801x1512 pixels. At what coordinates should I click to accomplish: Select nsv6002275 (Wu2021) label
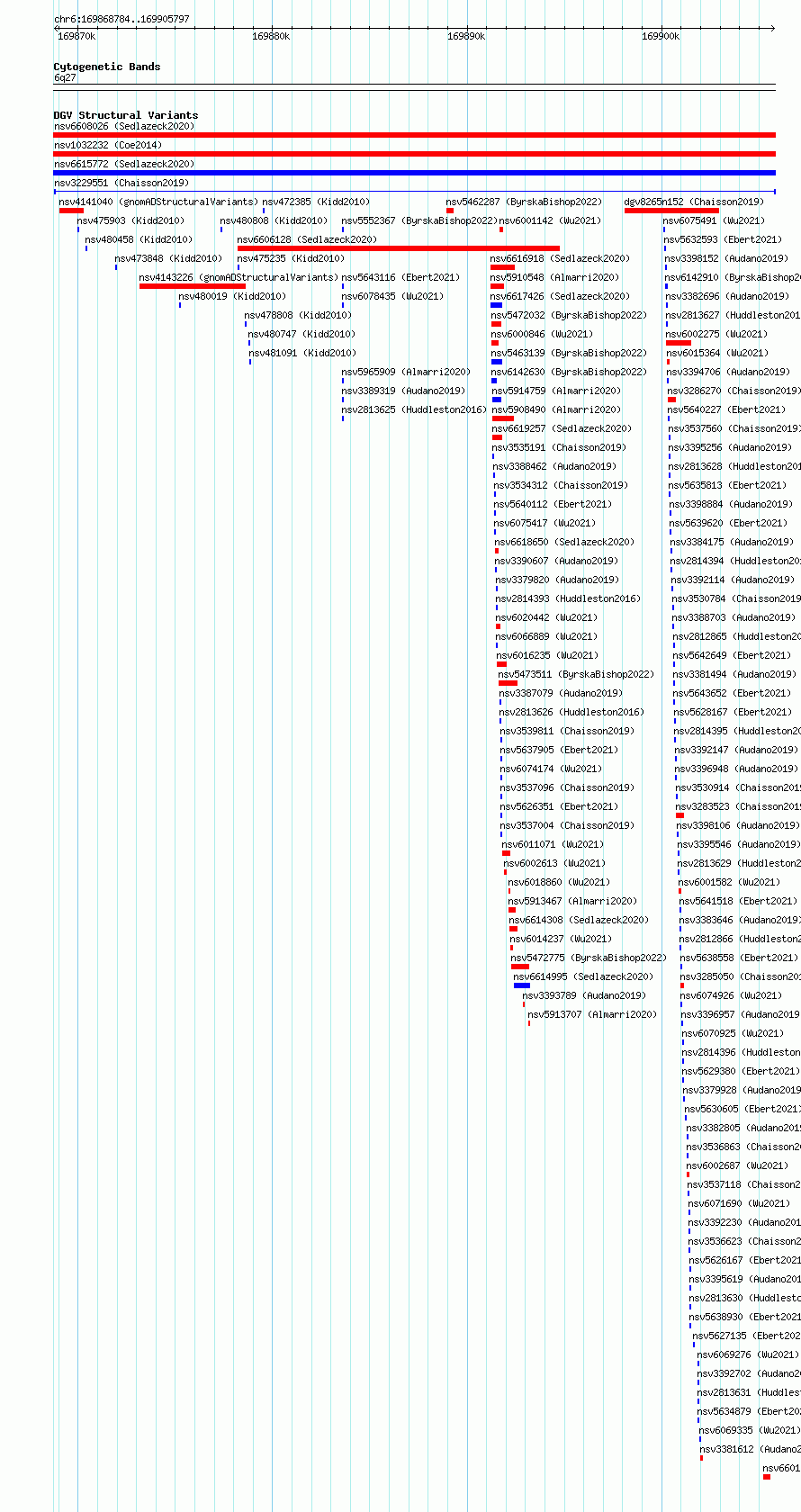point(716,334)
